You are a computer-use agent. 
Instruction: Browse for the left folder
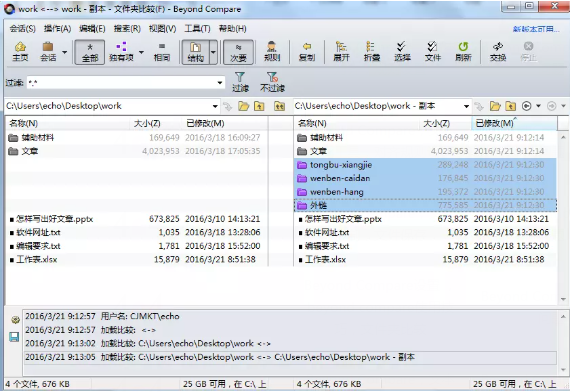pyautogui.click(x=244, y=106)
